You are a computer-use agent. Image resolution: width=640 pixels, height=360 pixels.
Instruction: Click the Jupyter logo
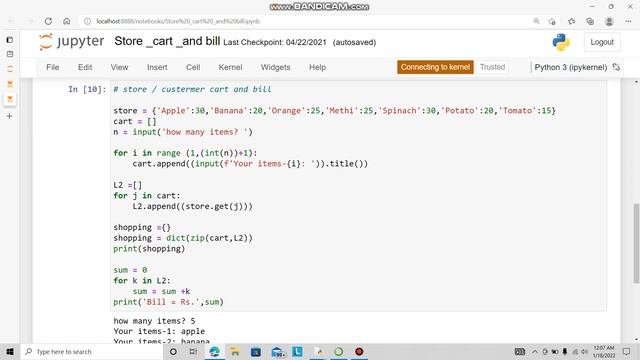(x=72, y=42)
